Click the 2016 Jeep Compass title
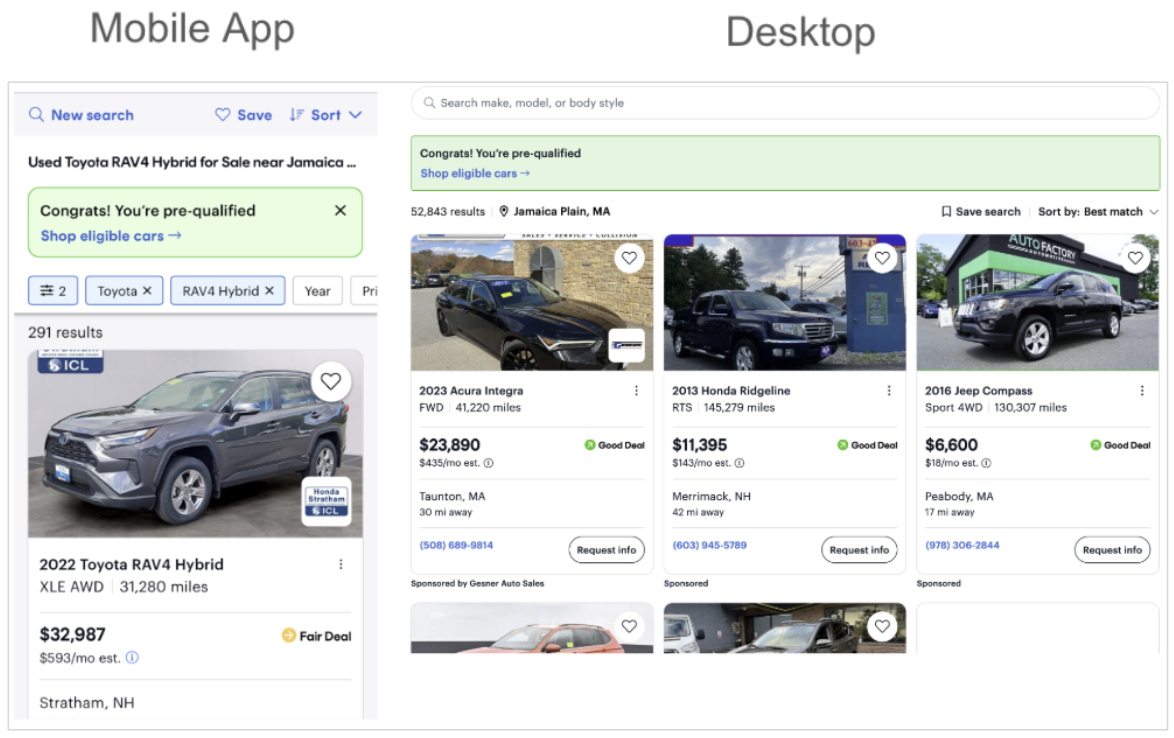 (979, 391)
